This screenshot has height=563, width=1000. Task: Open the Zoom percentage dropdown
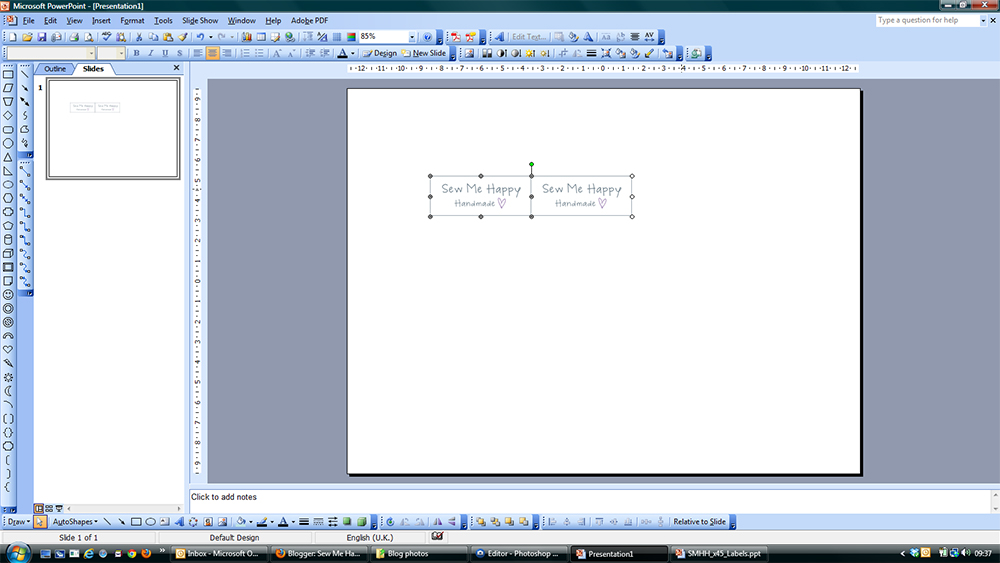pyautogui.click(x=412, y=37)
